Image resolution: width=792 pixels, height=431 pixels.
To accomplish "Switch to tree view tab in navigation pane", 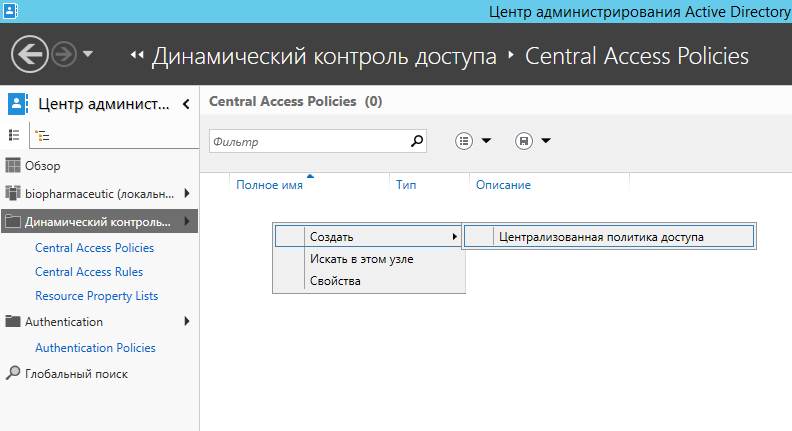I will pos(42,135).
